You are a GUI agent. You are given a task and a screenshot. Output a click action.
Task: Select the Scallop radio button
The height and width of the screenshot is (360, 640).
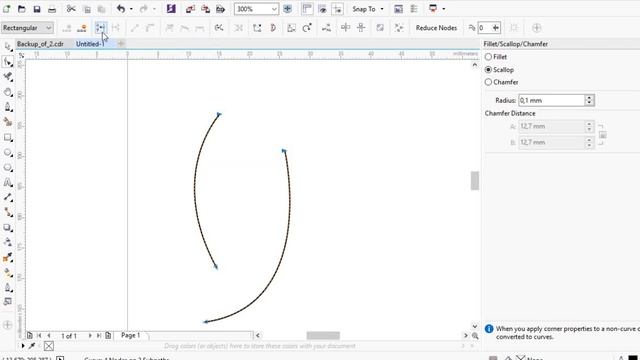488,70
